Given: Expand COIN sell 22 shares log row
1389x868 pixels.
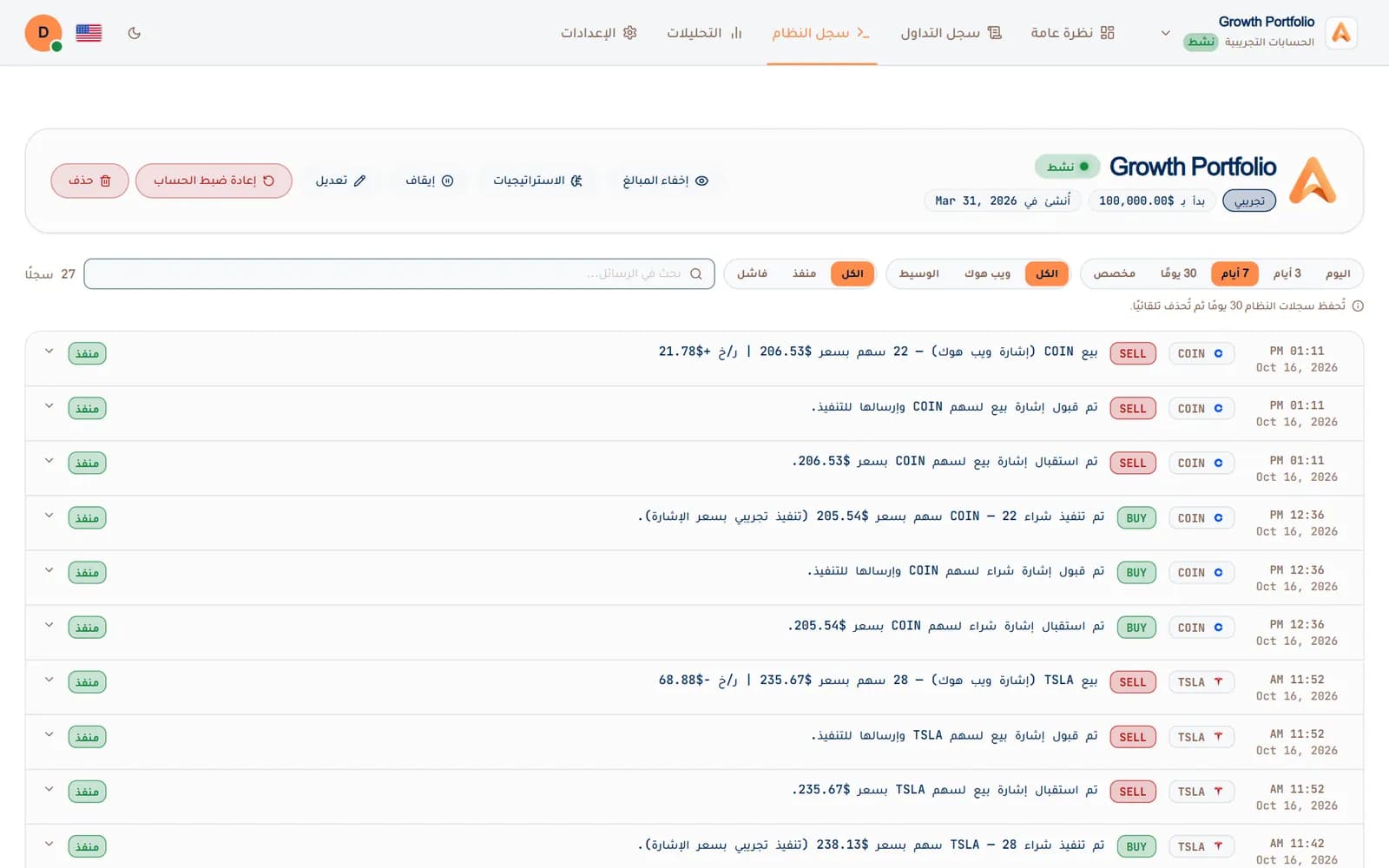Looking at the screenshot, I should [49, 352].
